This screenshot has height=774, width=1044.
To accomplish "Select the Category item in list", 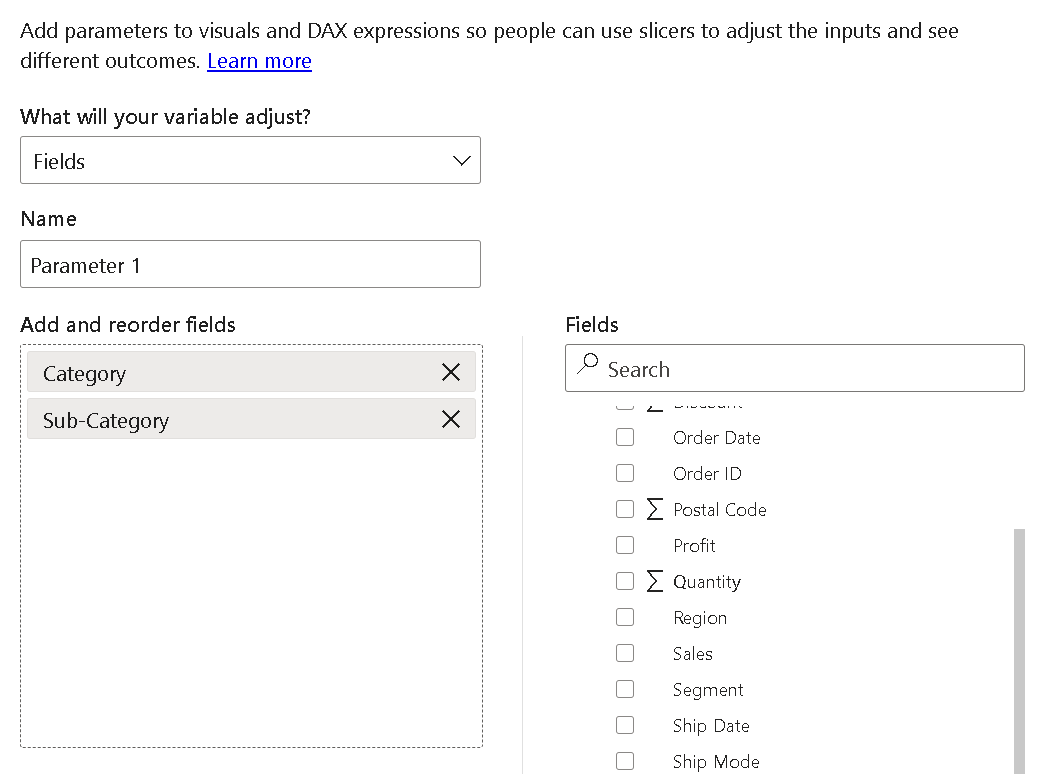I will coord(230,373).
